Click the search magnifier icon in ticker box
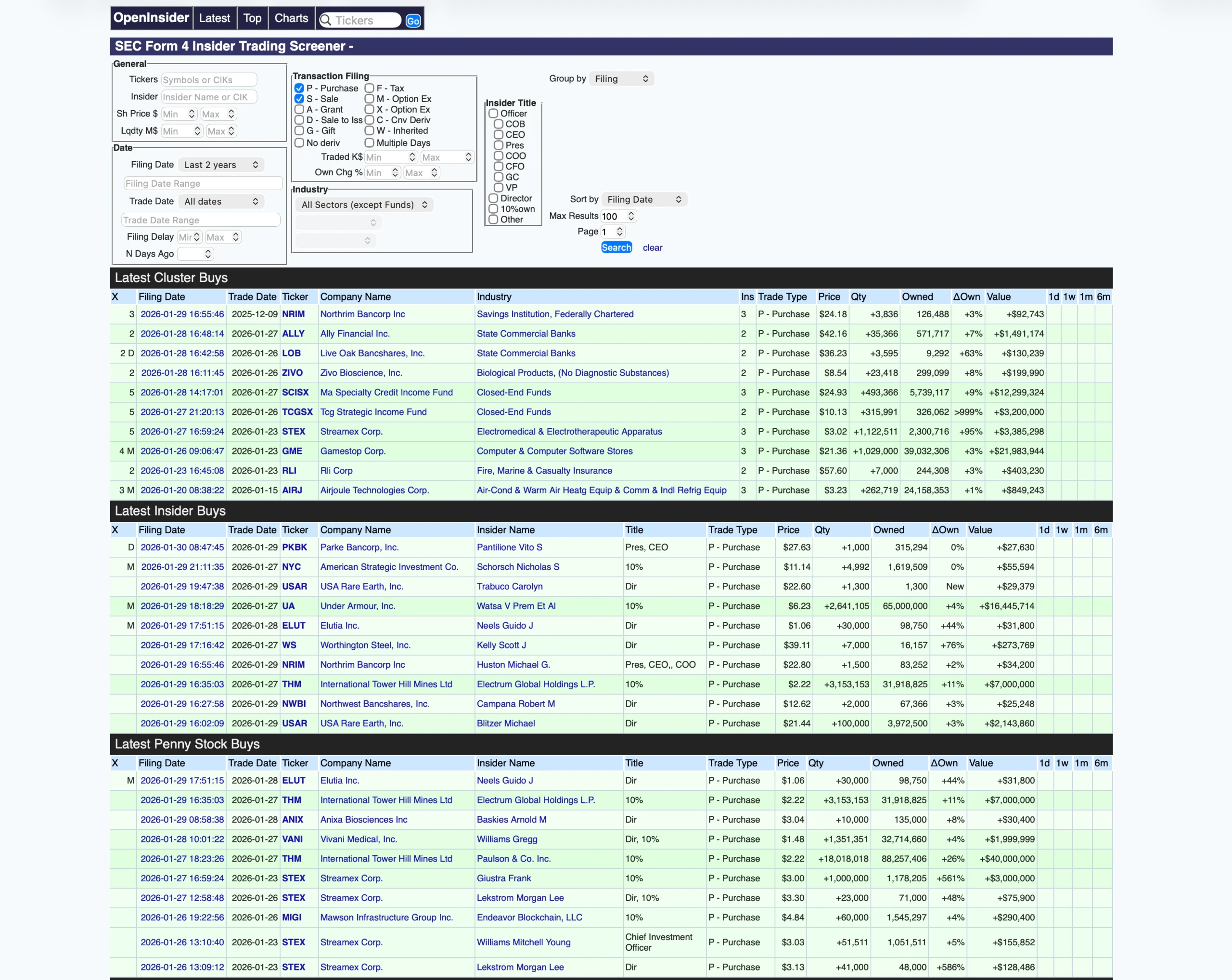 326,21
